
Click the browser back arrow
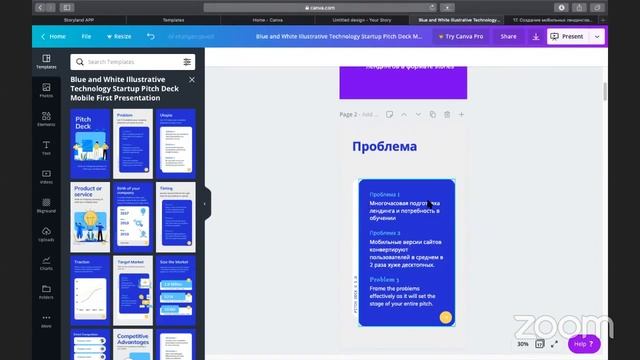coord(40,7)
